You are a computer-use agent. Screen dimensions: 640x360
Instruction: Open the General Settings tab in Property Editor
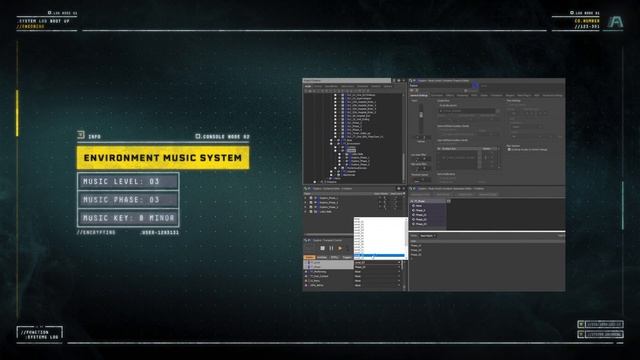click(419, 95)
